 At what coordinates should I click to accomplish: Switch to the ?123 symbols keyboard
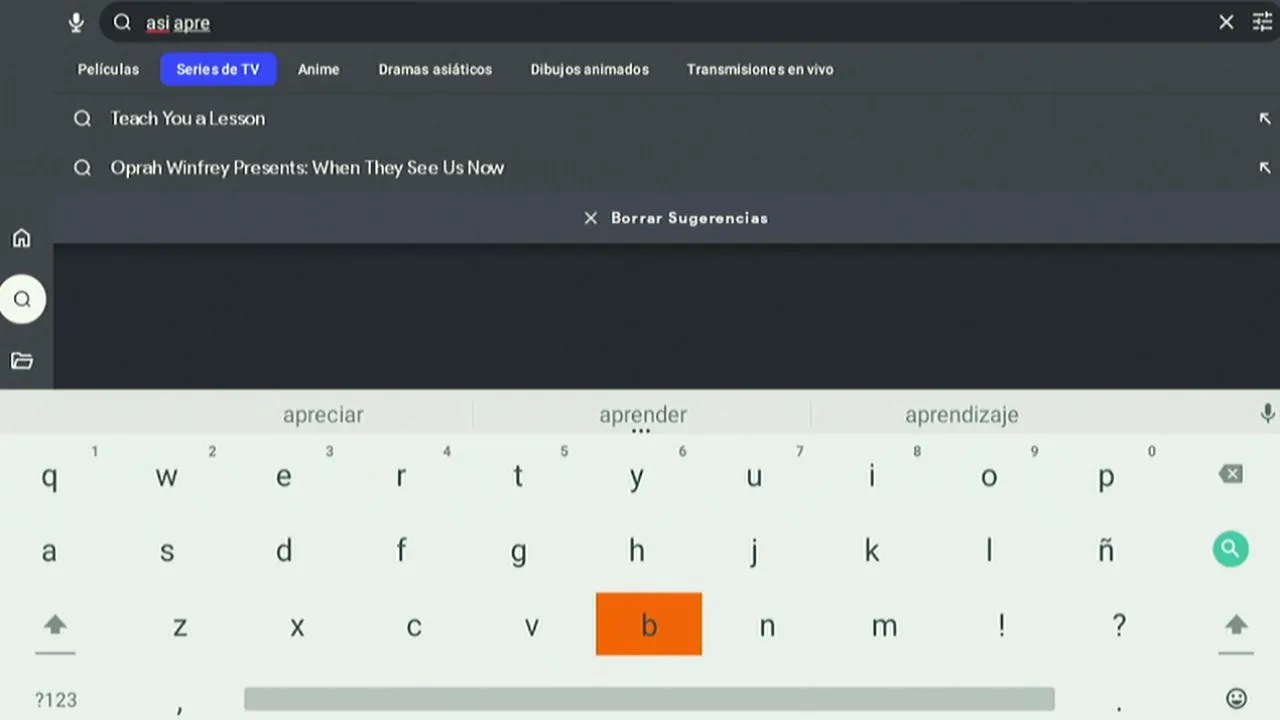[56, 700]
